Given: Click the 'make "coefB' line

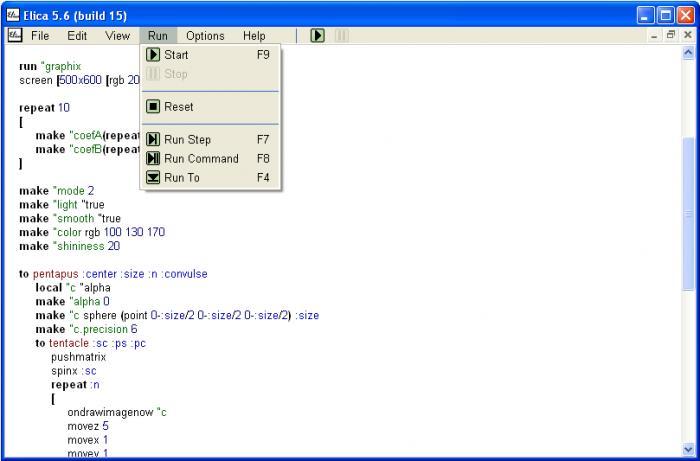Looking at the screenshot, I should tap(88, 150).
